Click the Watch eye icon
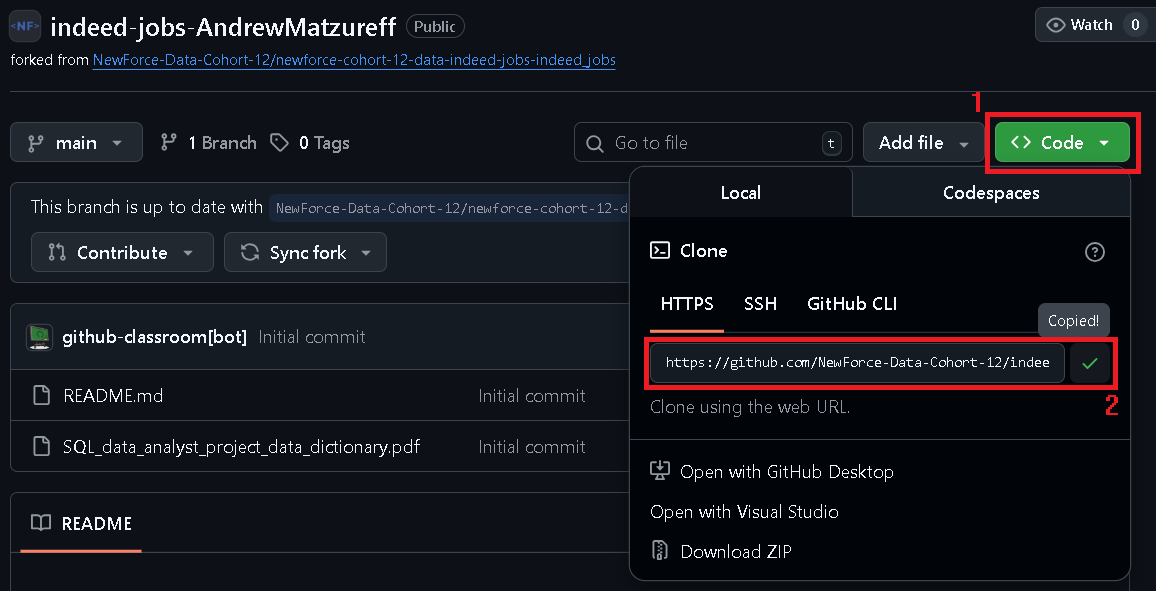1156x591 pixels. [x=1056, y=25]
